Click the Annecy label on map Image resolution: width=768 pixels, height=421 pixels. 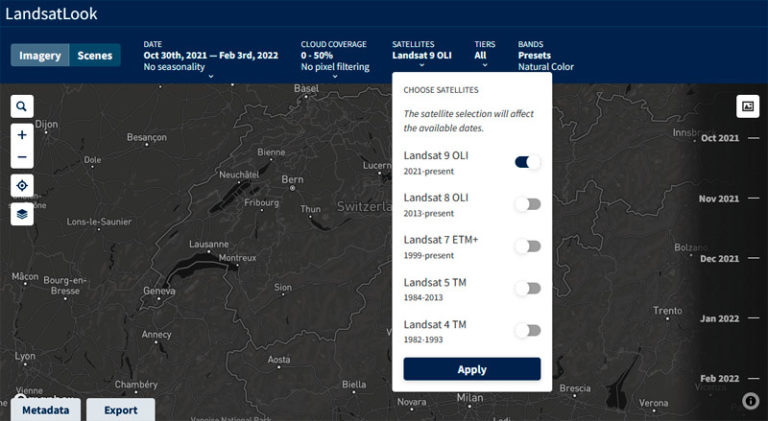[157, 335]
